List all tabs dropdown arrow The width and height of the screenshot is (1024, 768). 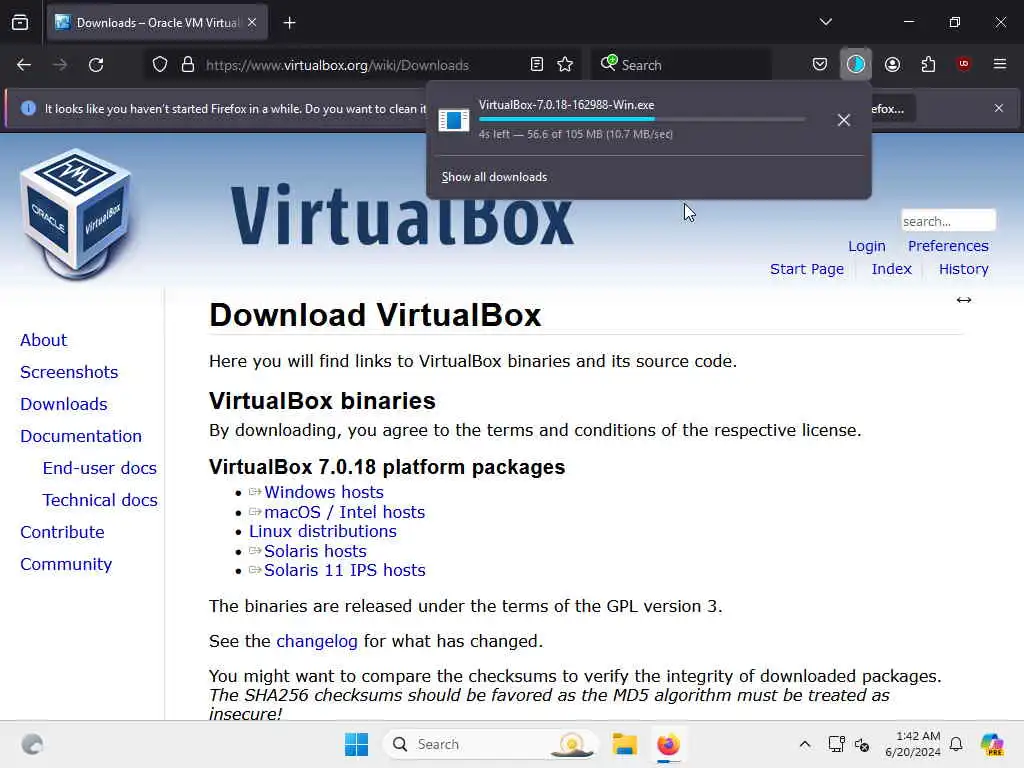[x=825, y=22]
